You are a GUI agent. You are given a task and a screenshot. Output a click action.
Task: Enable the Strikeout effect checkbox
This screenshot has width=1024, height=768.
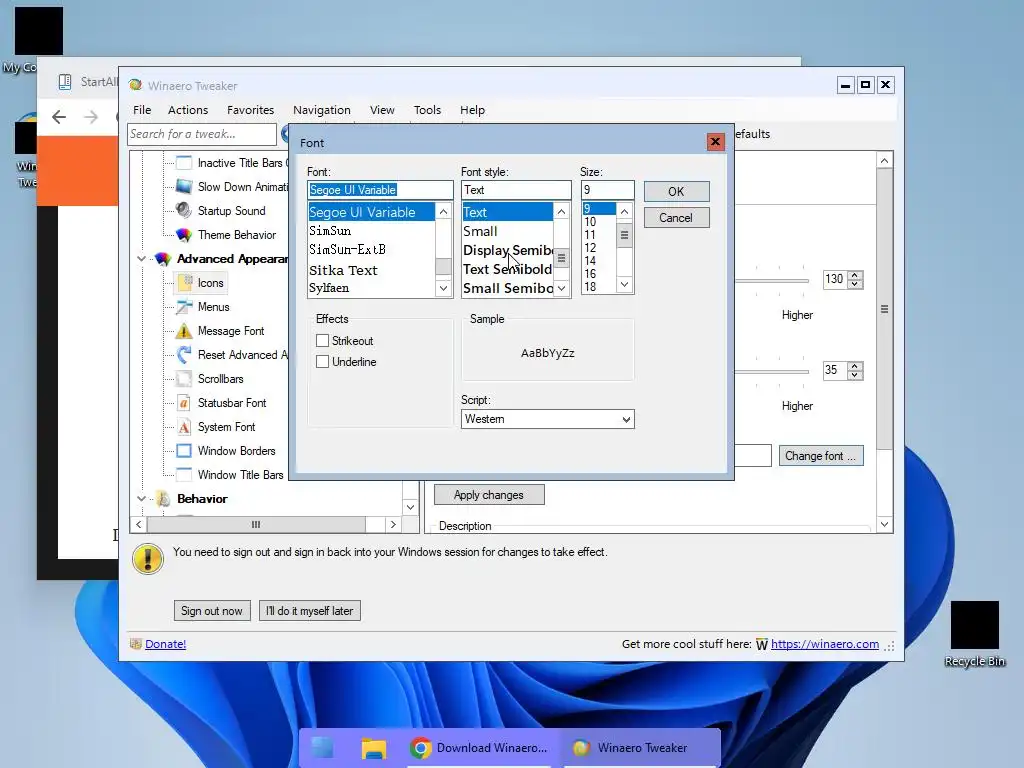click(x=322, y=340)
